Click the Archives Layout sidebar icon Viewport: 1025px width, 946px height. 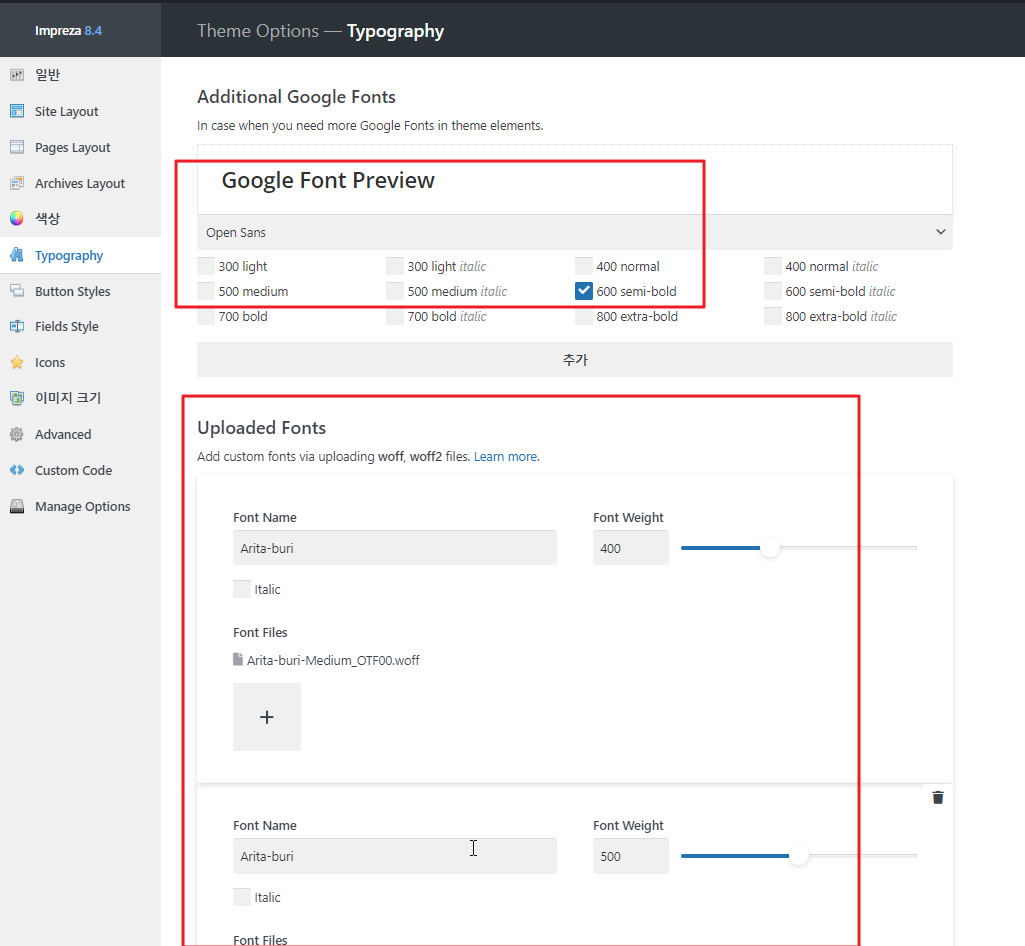tap(17, 183)
